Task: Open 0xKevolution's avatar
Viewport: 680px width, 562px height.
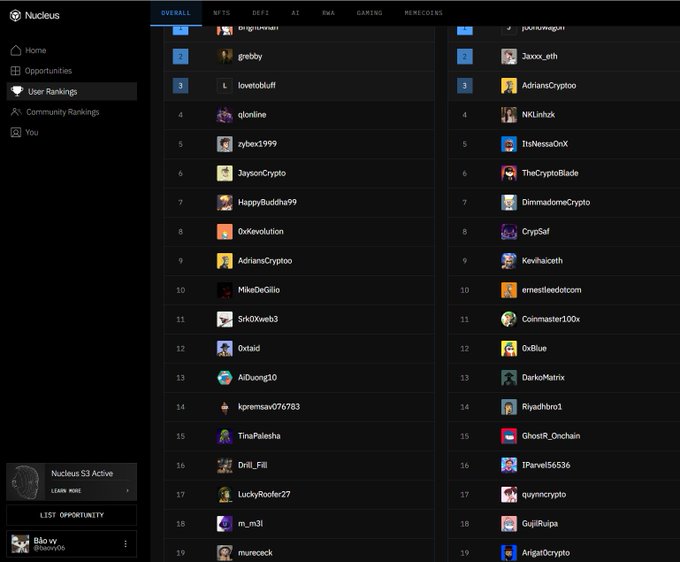Action: [225, 232]
